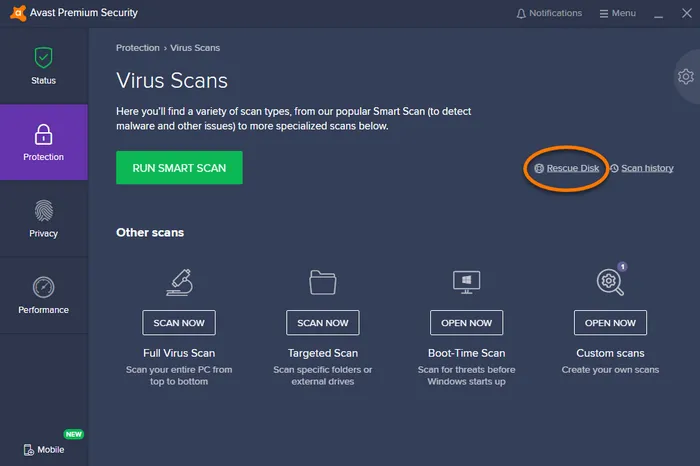Open Privacy fingerprint icon in sidebar
This screenshot has width=700, height=466.
(43, 211)
